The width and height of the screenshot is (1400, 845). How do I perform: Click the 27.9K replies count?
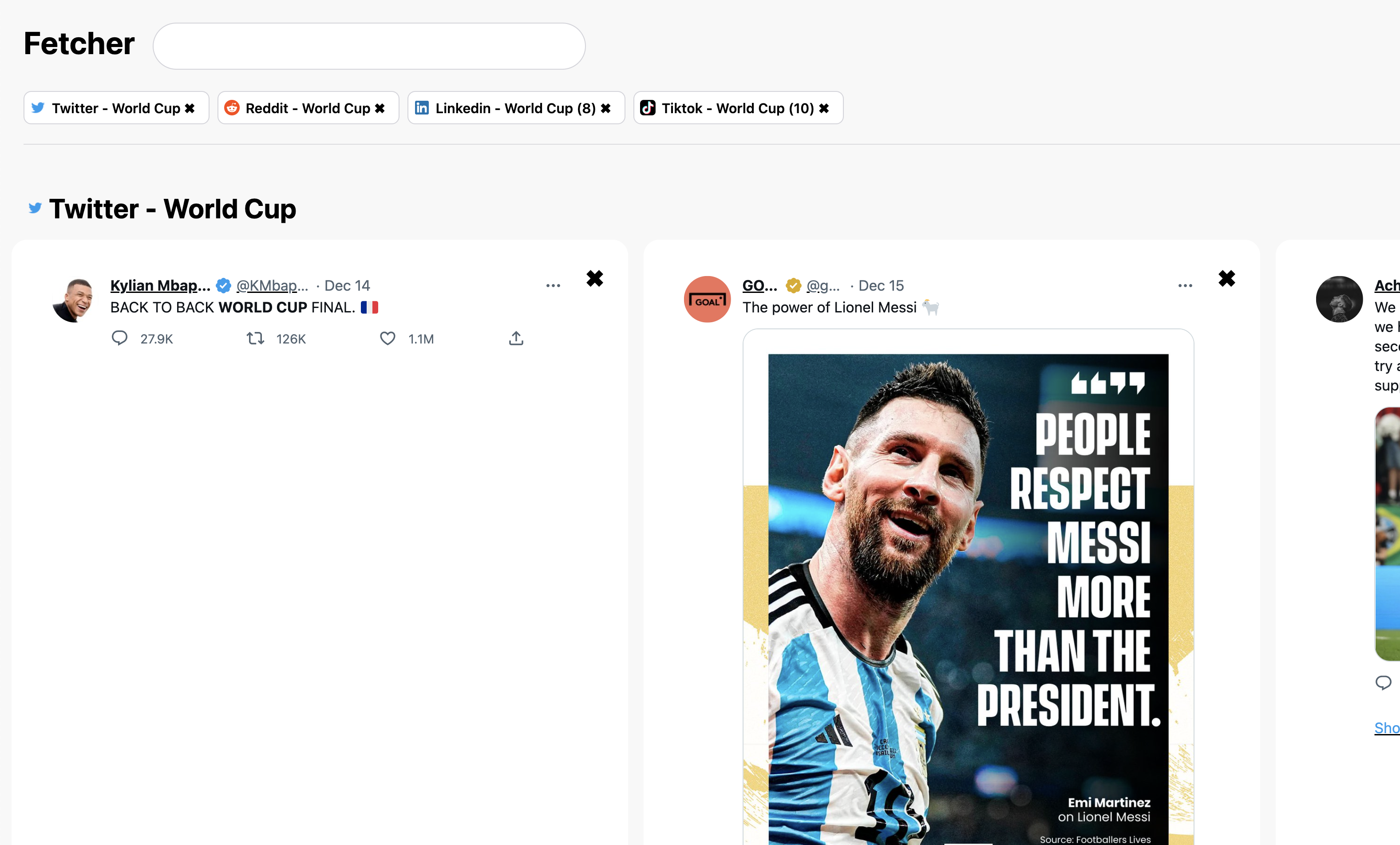click(x=156, y=339)
